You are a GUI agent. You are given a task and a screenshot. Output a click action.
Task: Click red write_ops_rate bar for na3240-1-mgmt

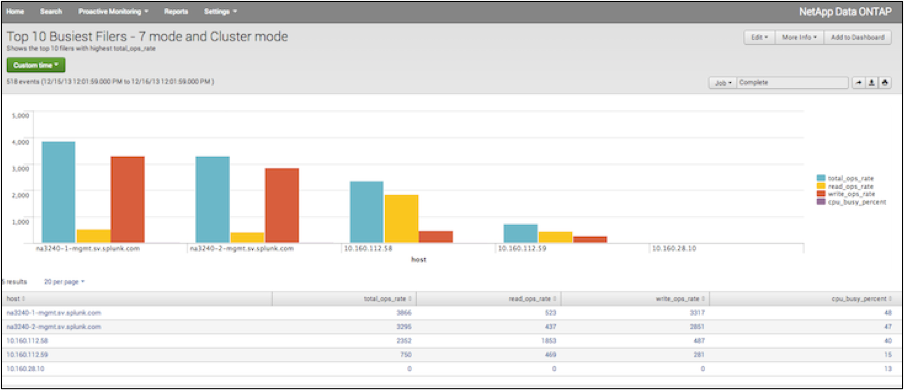[127, 200]
